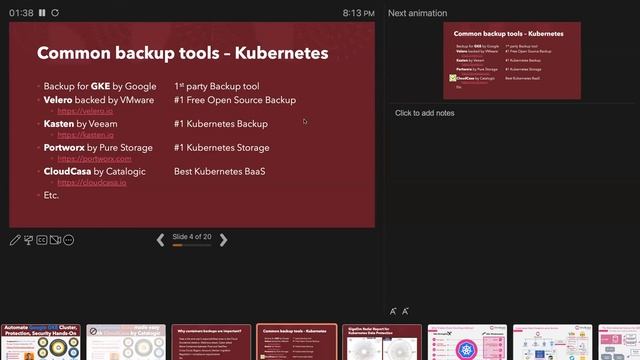This screenshot has width=640, height=360.
Task: Decrease notes text size
Action: tap(405, 311)
